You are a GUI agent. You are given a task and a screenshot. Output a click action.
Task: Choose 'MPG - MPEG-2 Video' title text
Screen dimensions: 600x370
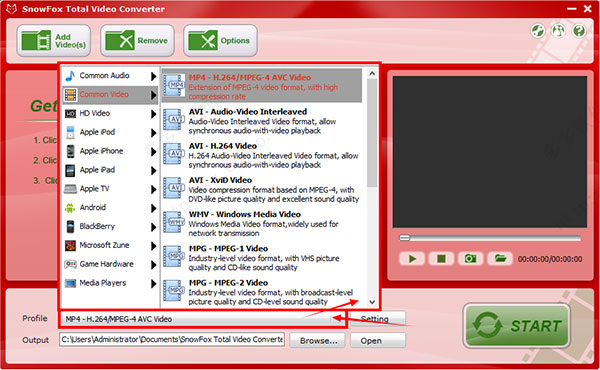pyautogui.click(x=228, y=283)
